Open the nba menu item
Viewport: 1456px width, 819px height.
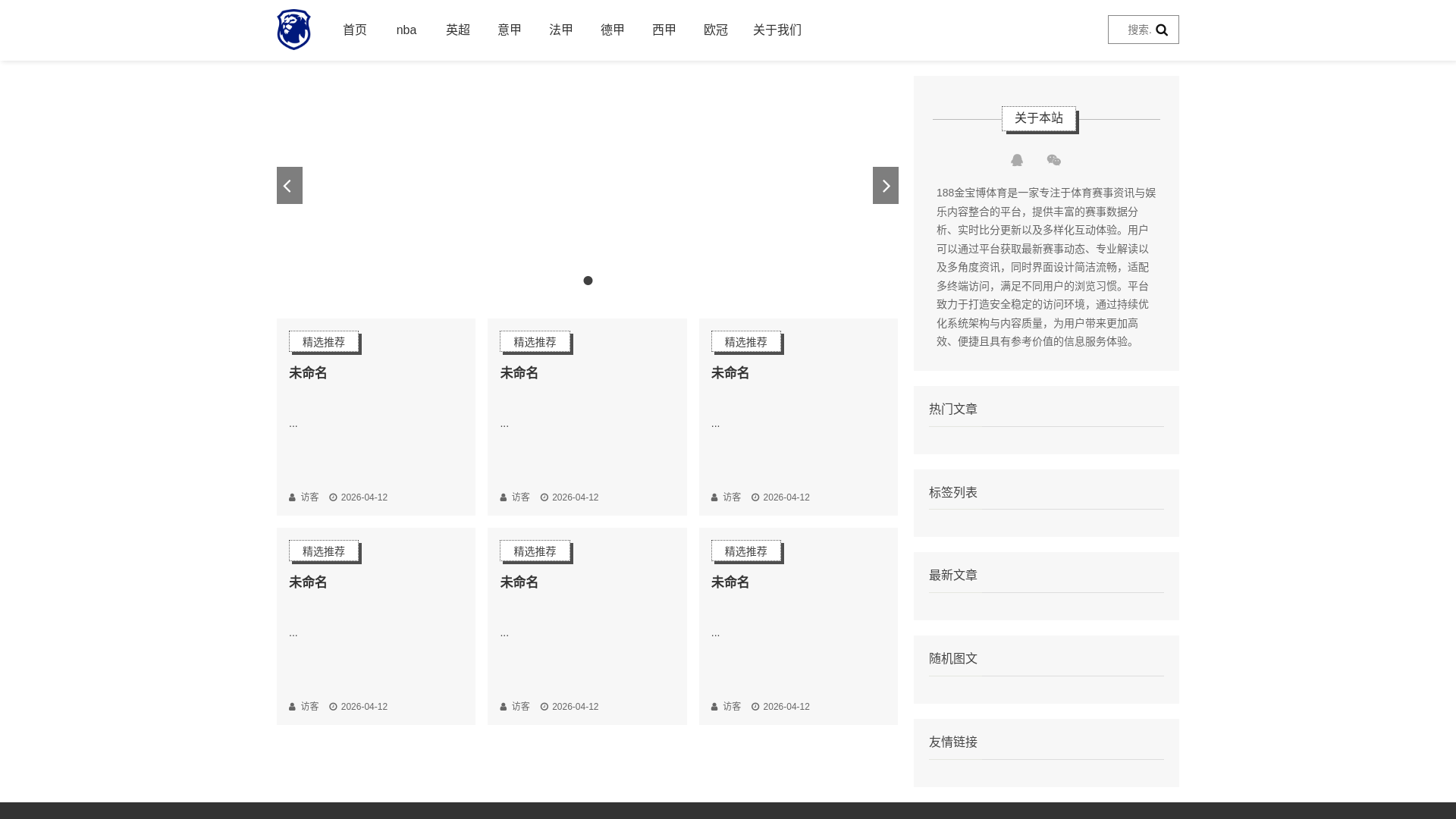(x=406, y=30)
